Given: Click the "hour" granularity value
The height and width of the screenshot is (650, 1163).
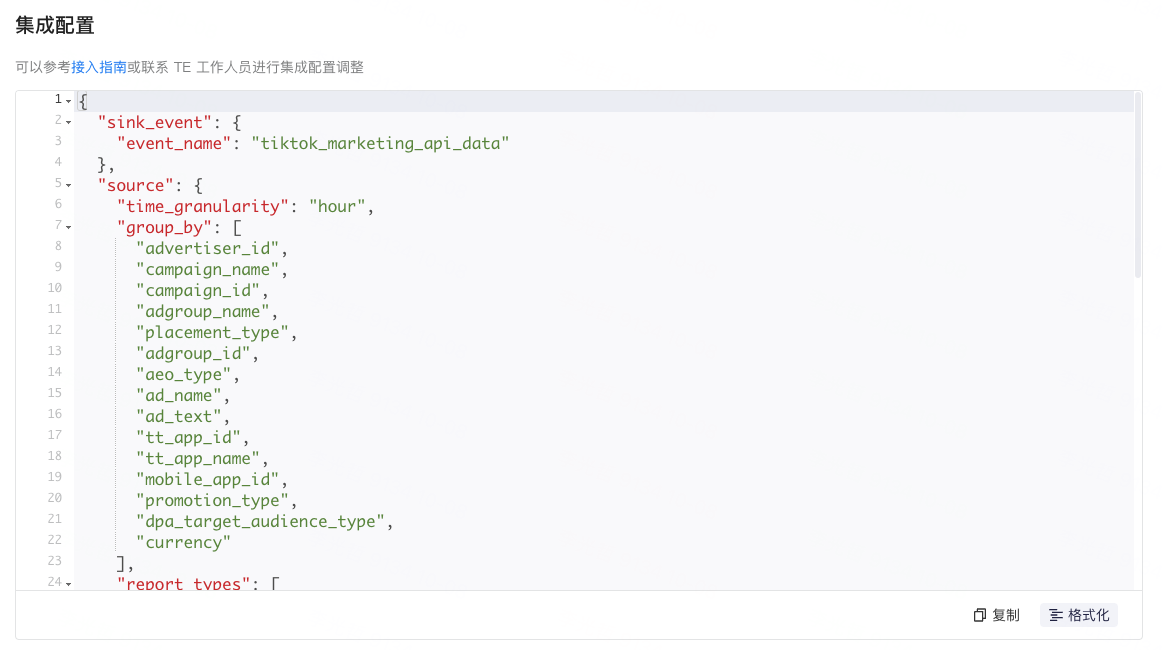Looking at the screenshot, I should 339,206.
